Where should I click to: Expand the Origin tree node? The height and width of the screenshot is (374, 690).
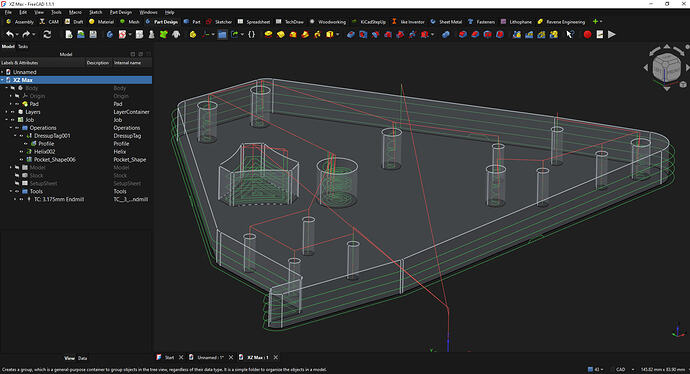tap(11, 96)
